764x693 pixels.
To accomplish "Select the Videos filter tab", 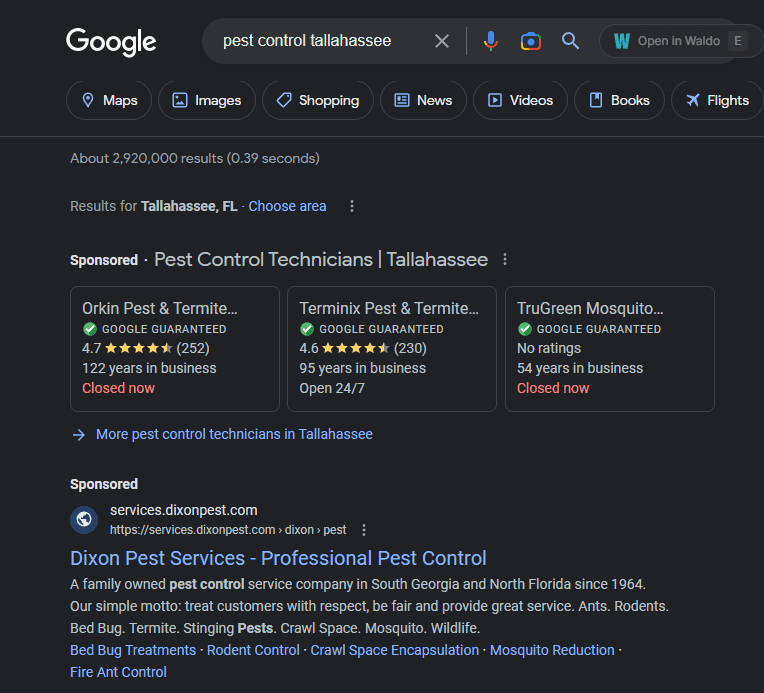I will pos(520,100).
